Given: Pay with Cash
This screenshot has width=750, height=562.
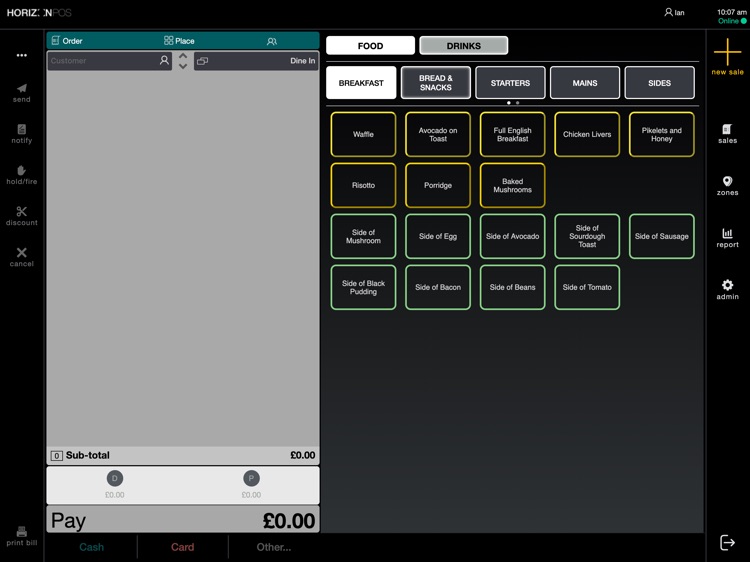Looking at the screenshot, I should coord(91,547).
